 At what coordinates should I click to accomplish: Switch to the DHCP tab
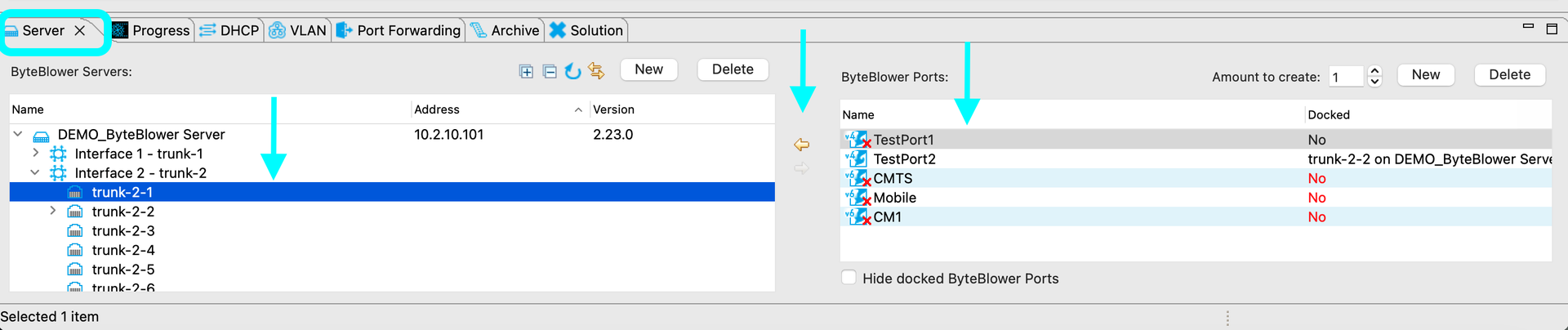[229, 30]
